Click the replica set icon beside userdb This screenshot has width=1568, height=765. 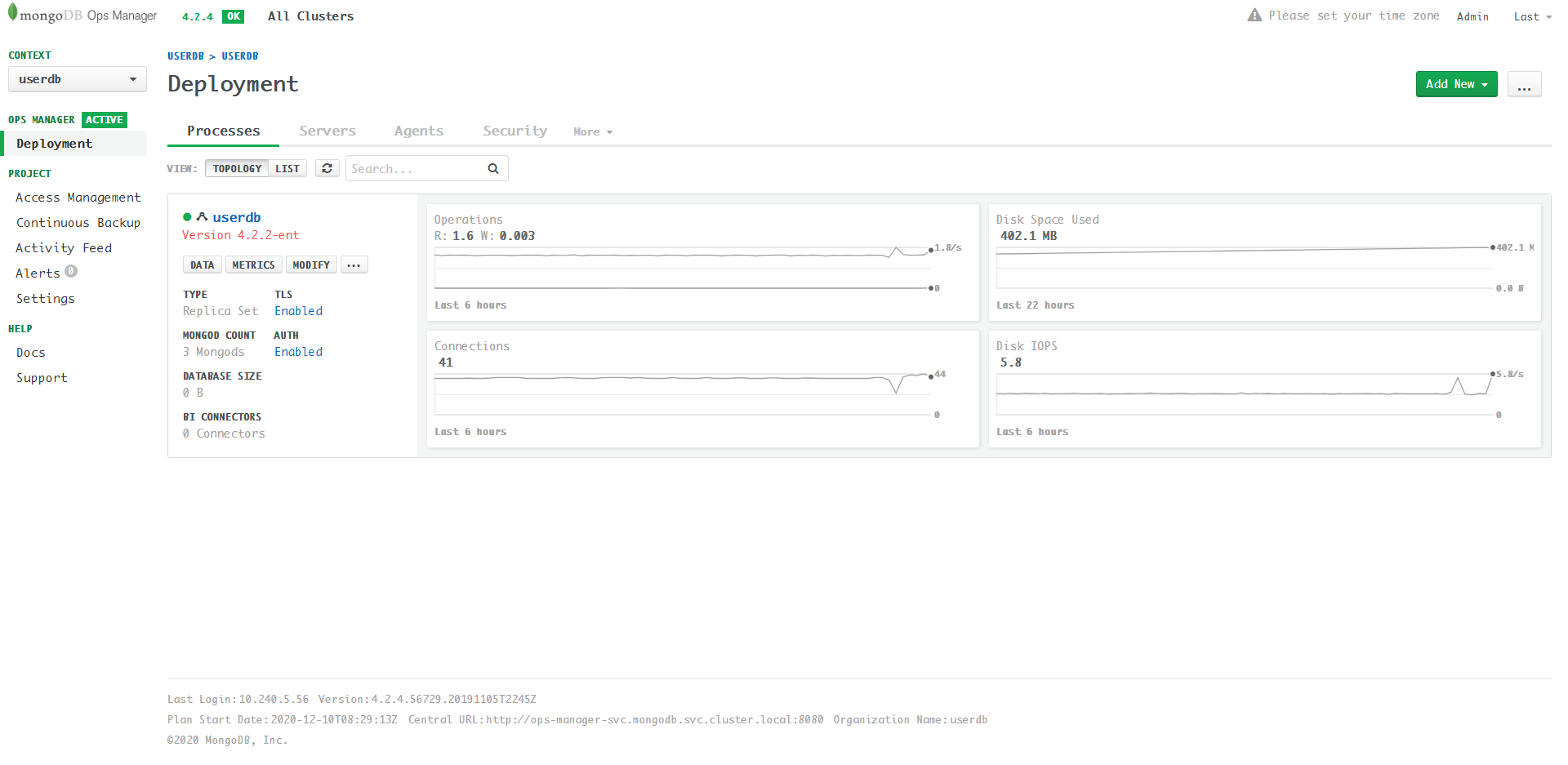click(203, 216)
